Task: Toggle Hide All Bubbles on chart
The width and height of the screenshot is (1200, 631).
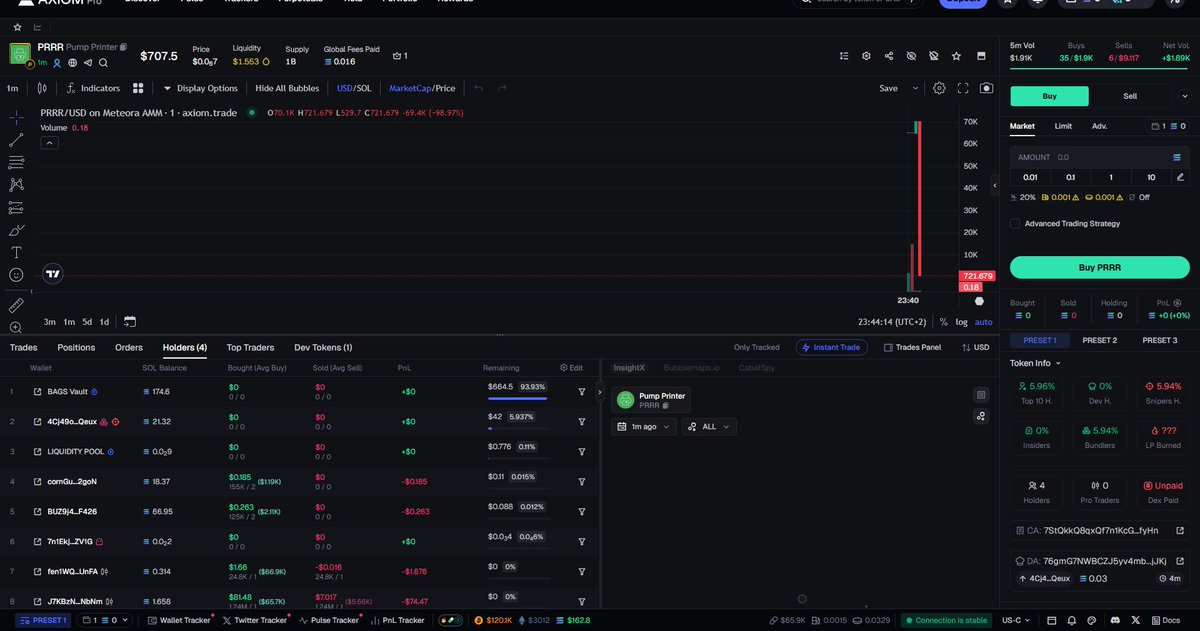Action: 287,88
